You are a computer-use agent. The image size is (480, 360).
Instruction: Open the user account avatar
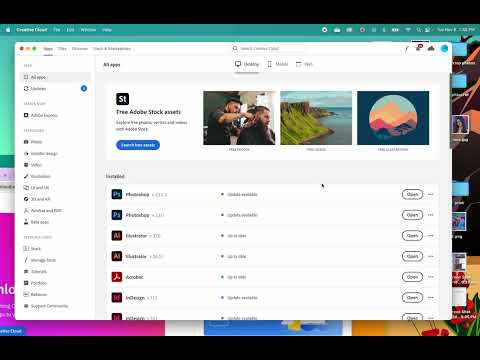pyautogui.click(x=444, y=49)
